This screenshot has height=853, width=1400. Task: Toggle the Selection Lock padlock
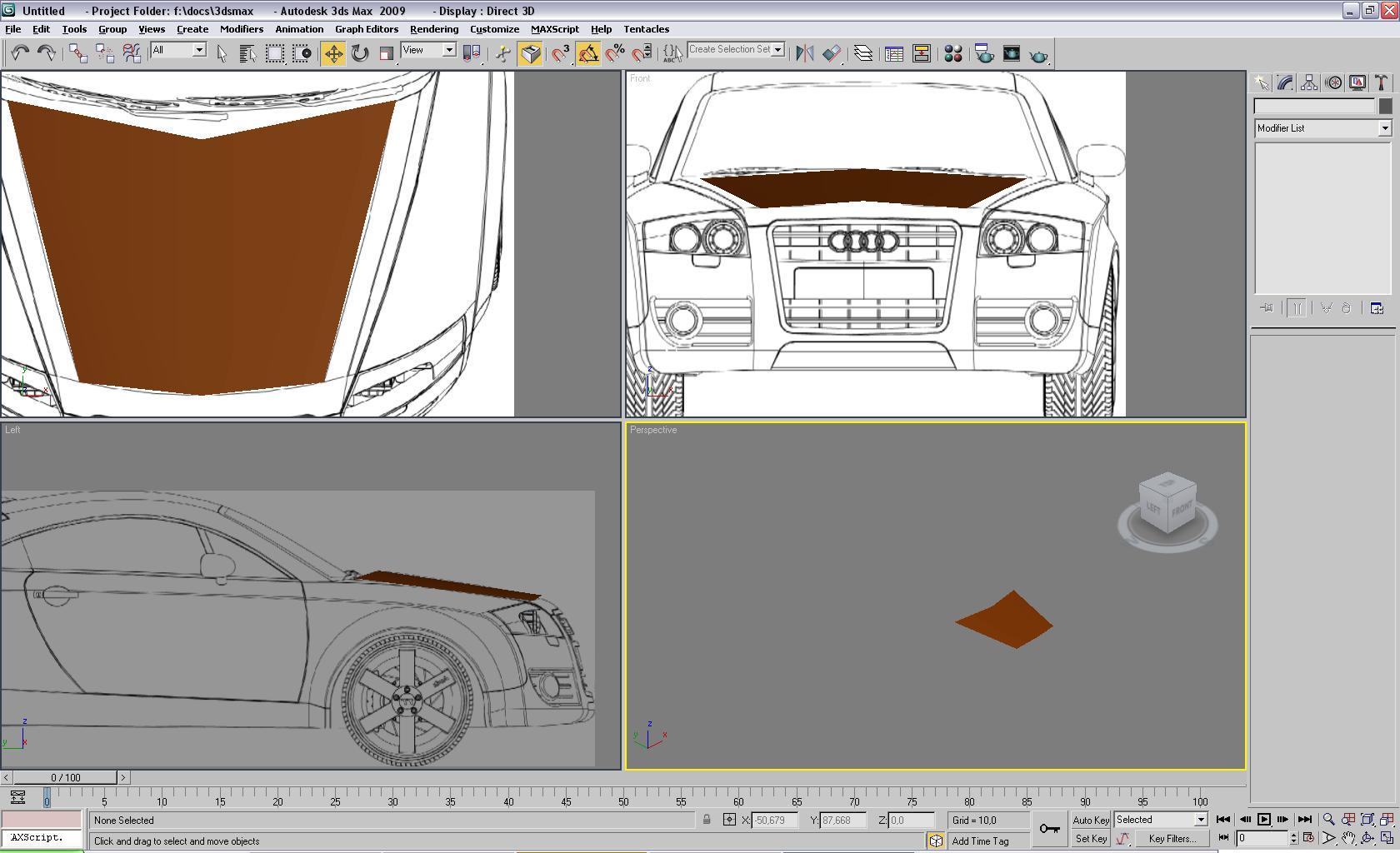pos(707,821)
